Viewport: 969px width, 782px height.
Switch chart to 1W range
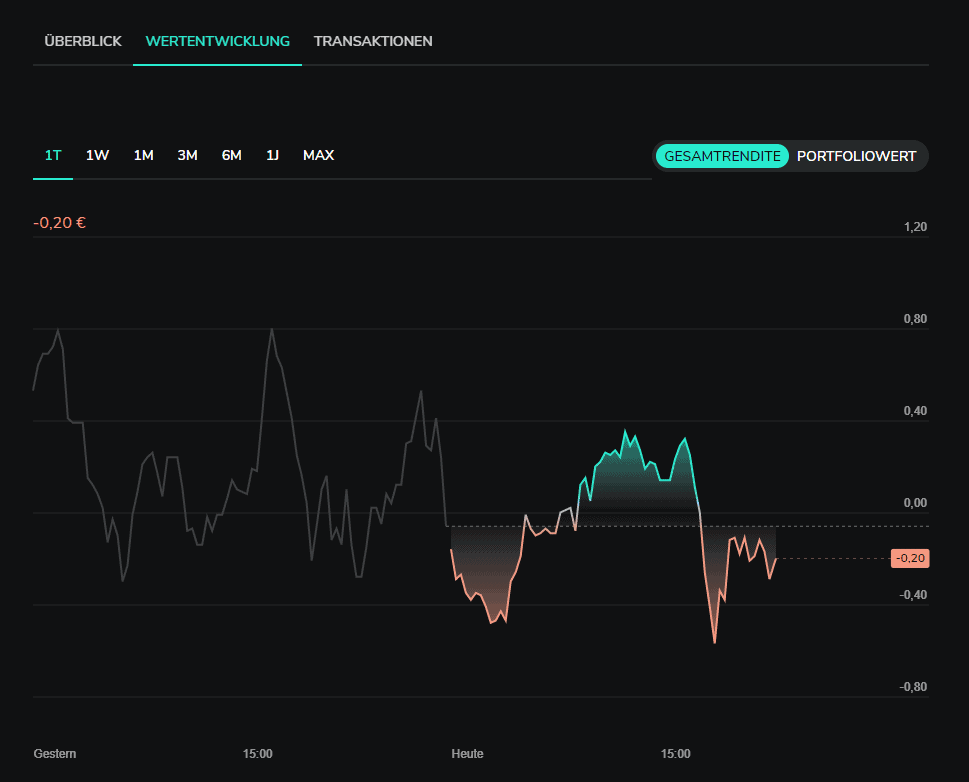97,155
